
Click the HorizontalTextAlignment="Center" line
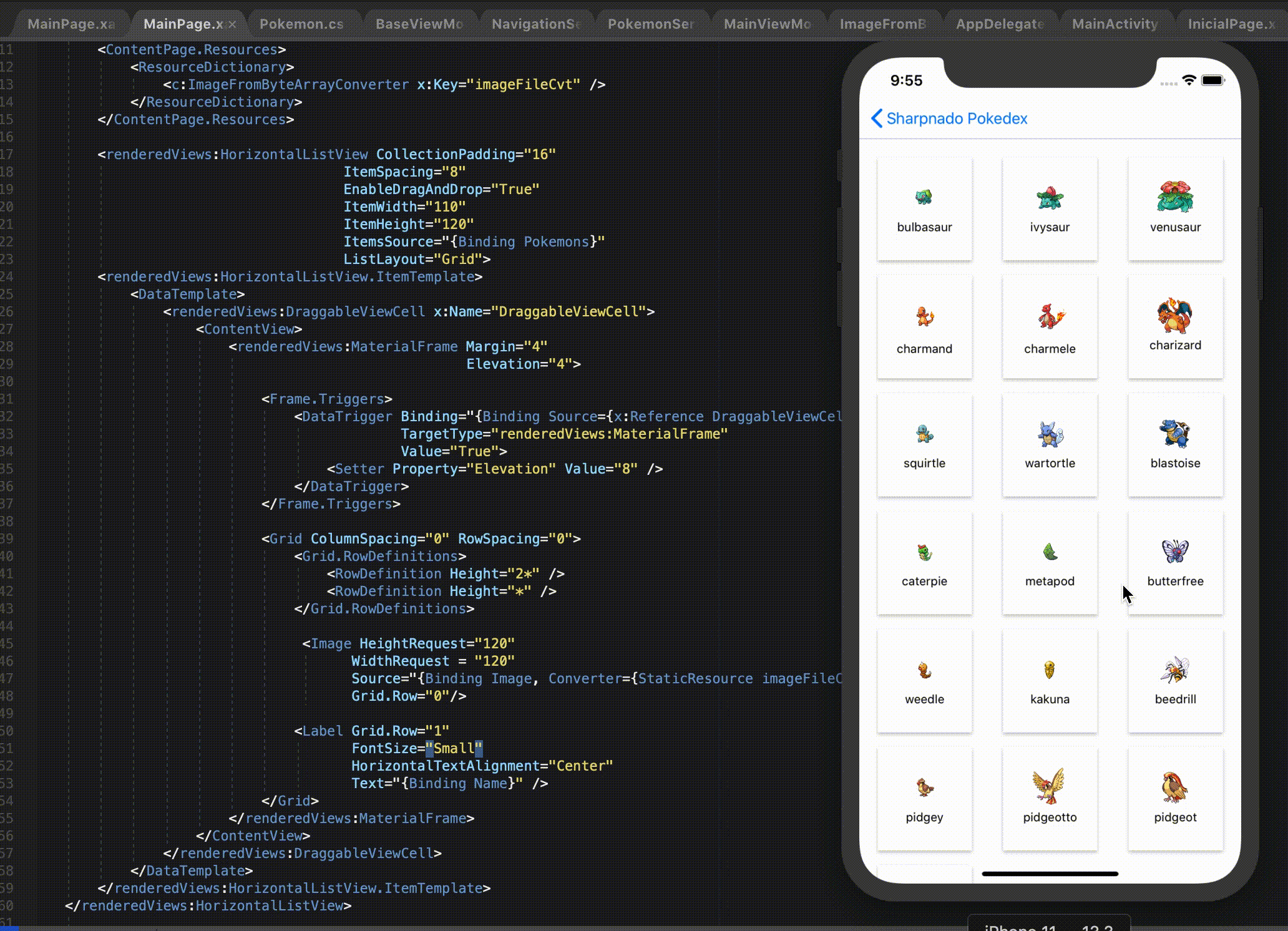tap(482, 766)
